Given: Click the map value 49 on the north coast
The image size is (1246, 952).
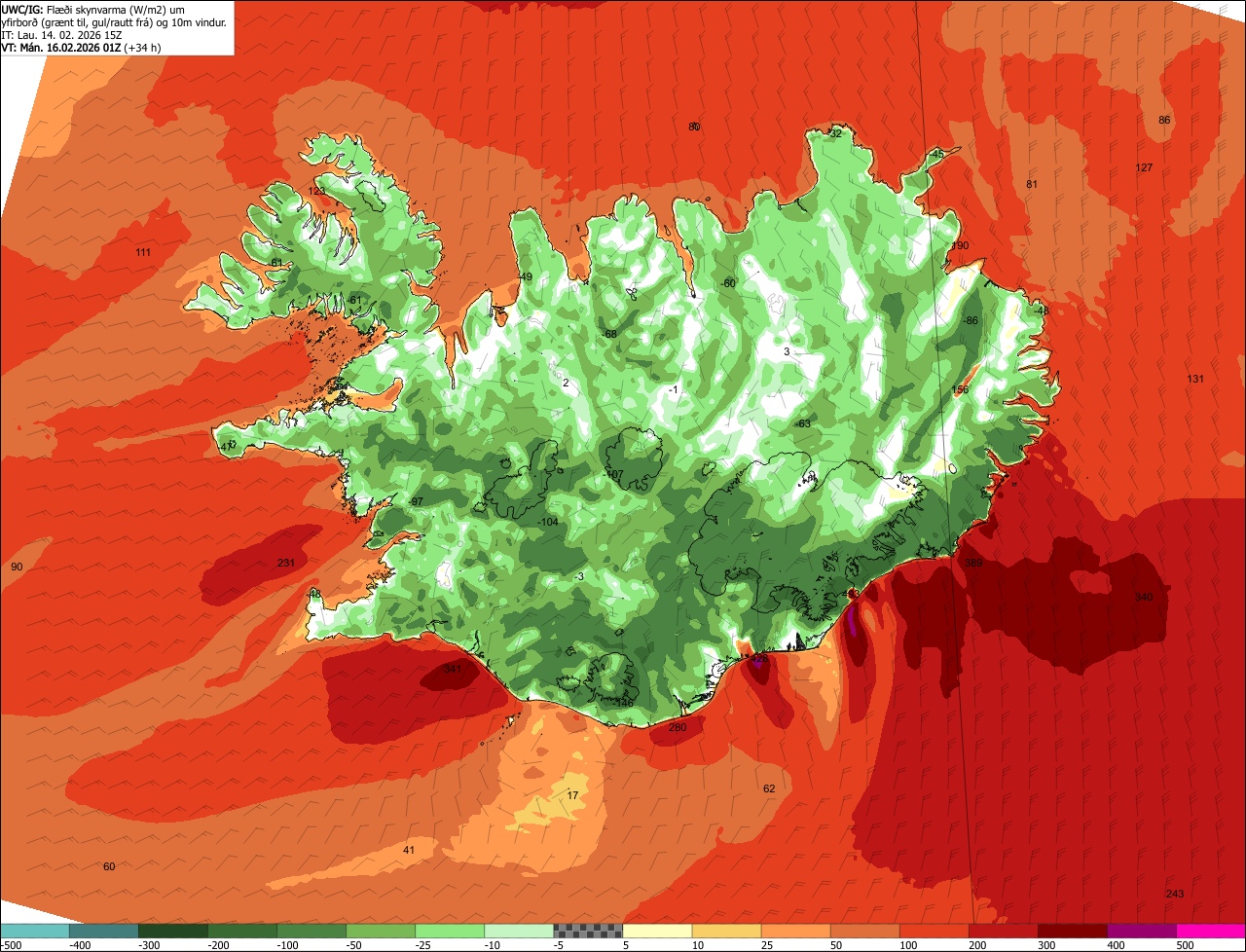Looking at the screenshot, I should click(x=526, y=277).
